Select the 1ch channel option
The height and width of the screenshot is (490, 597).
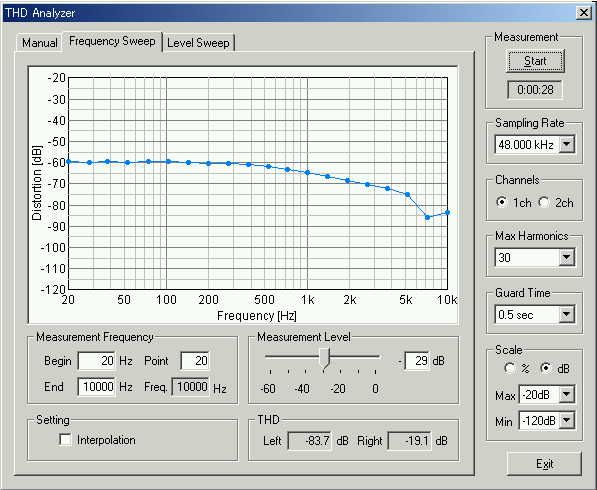(502, 202)
